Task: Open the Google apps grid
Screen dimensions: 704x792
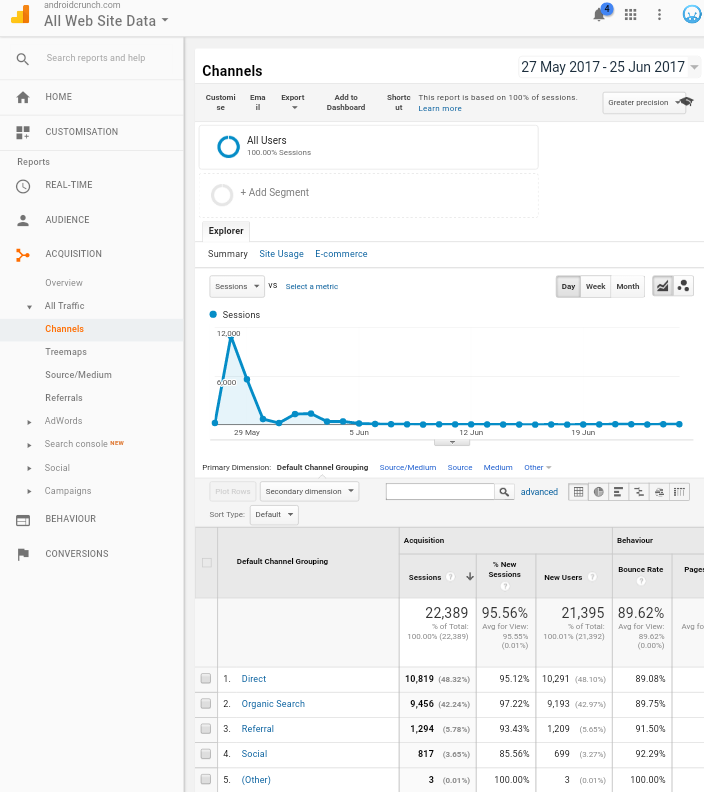Action: 630,14
